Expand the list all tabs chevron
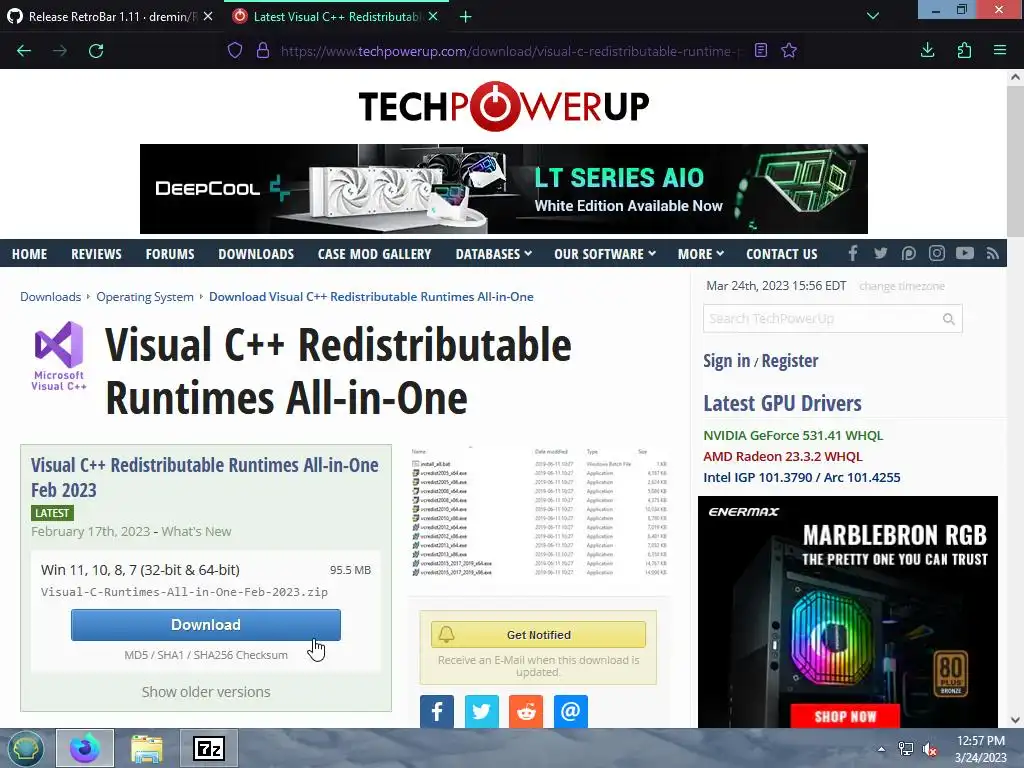The height and width of the screenshot is (768, 1024). click(872, 16)
